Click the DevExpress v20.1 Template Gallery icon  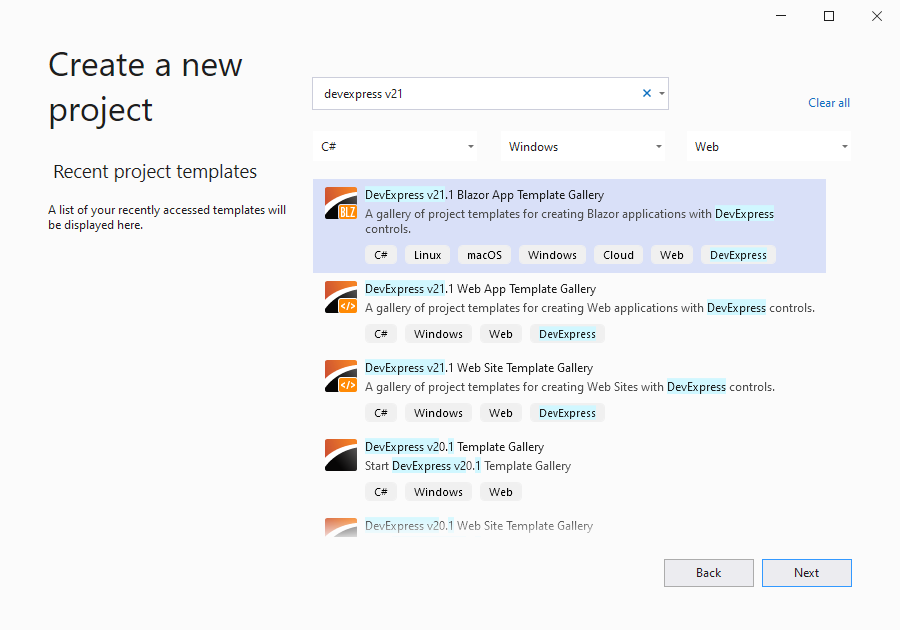point(341,455)
